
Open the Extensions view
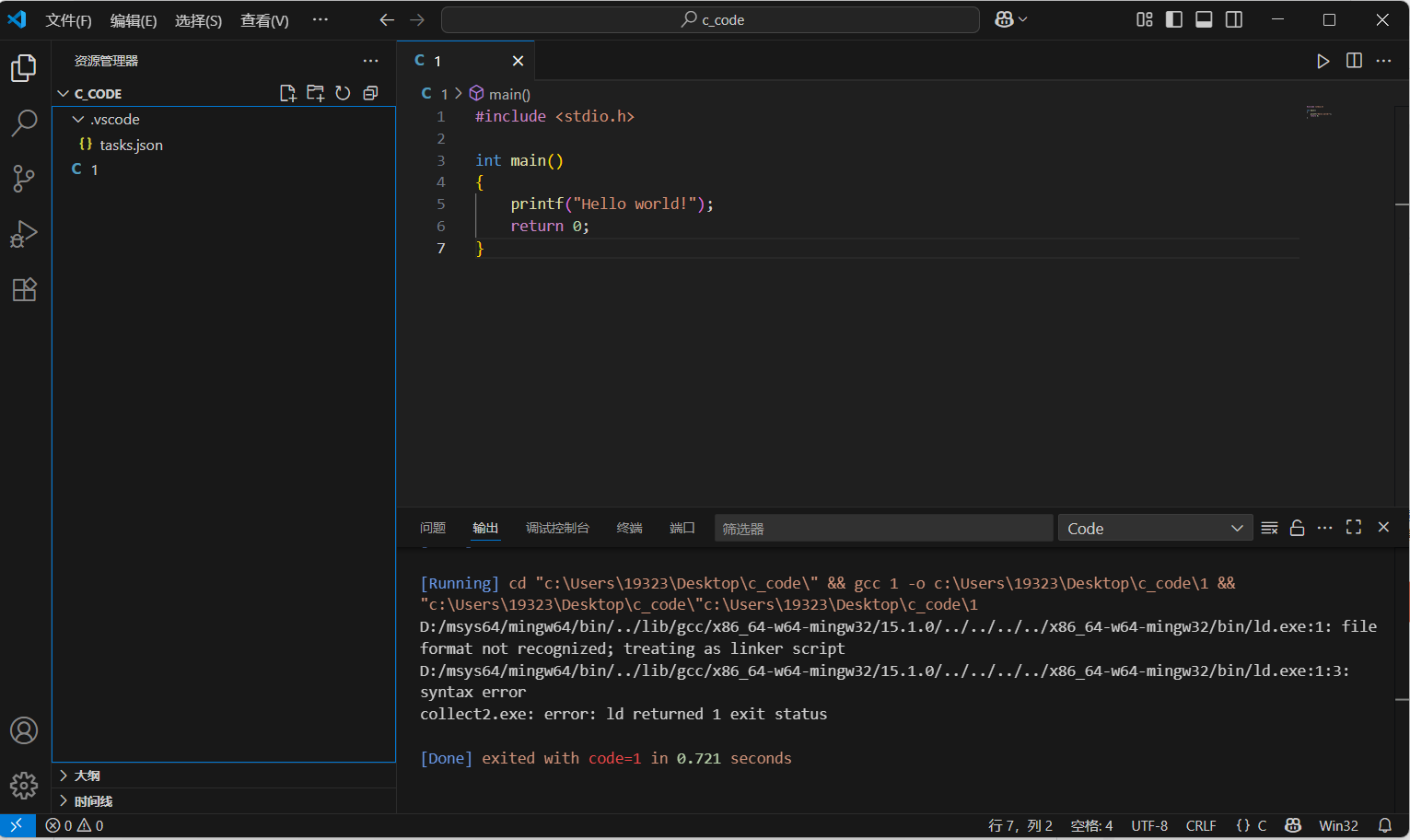tap(24, 289)
